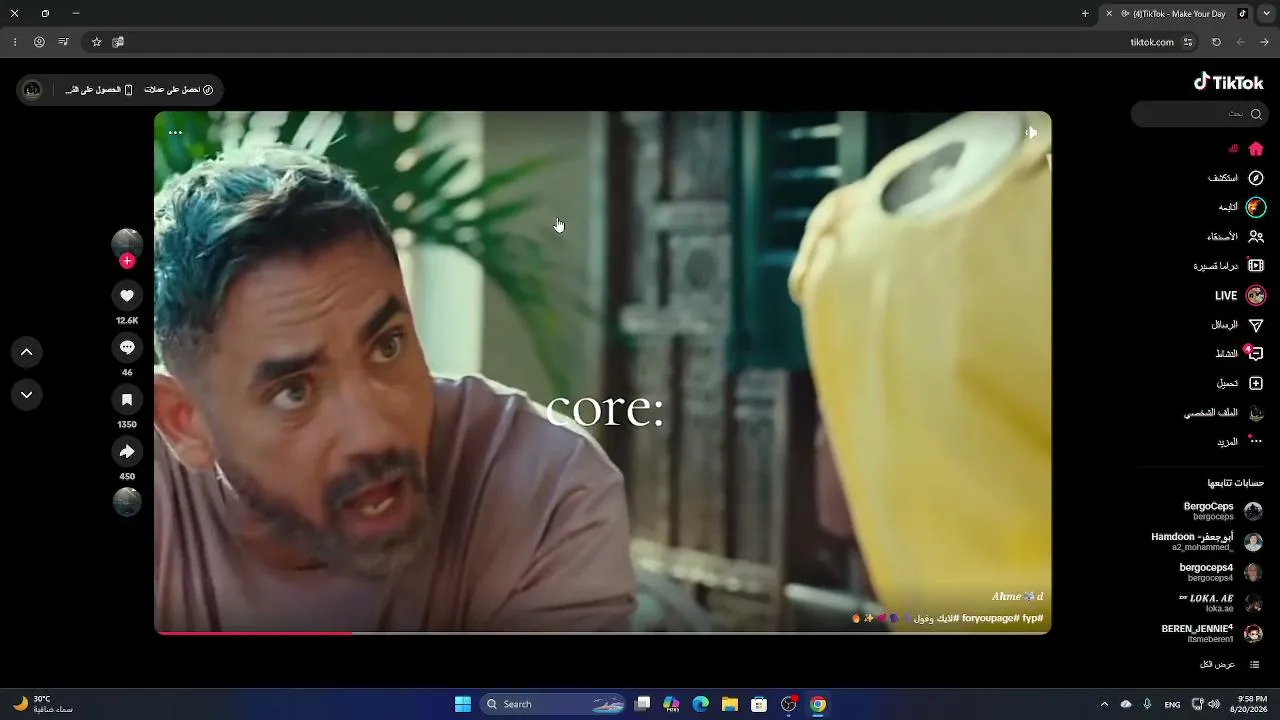Expand the tab search dropdown arrow

point(1266,14)
